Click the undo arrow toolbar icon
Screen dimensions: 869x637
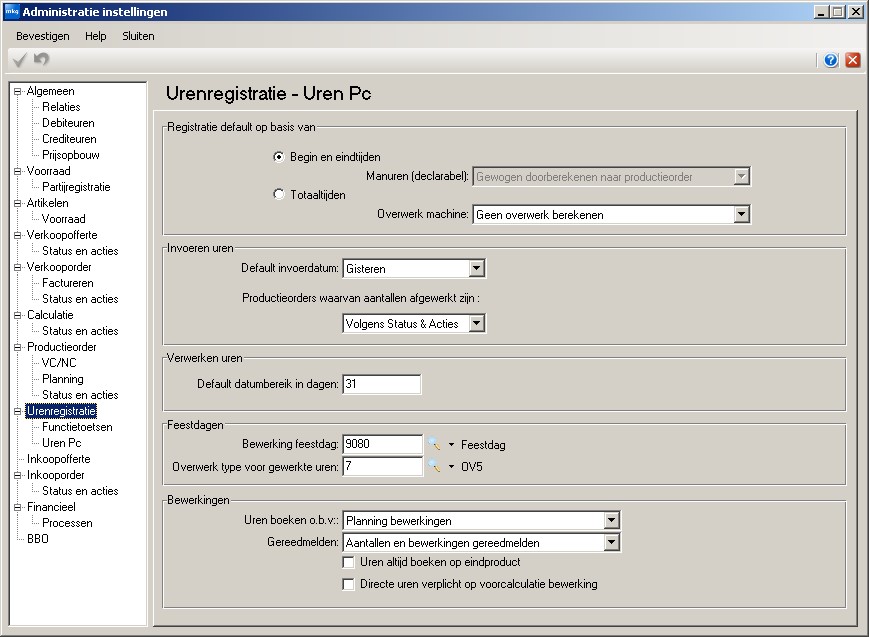42,59
